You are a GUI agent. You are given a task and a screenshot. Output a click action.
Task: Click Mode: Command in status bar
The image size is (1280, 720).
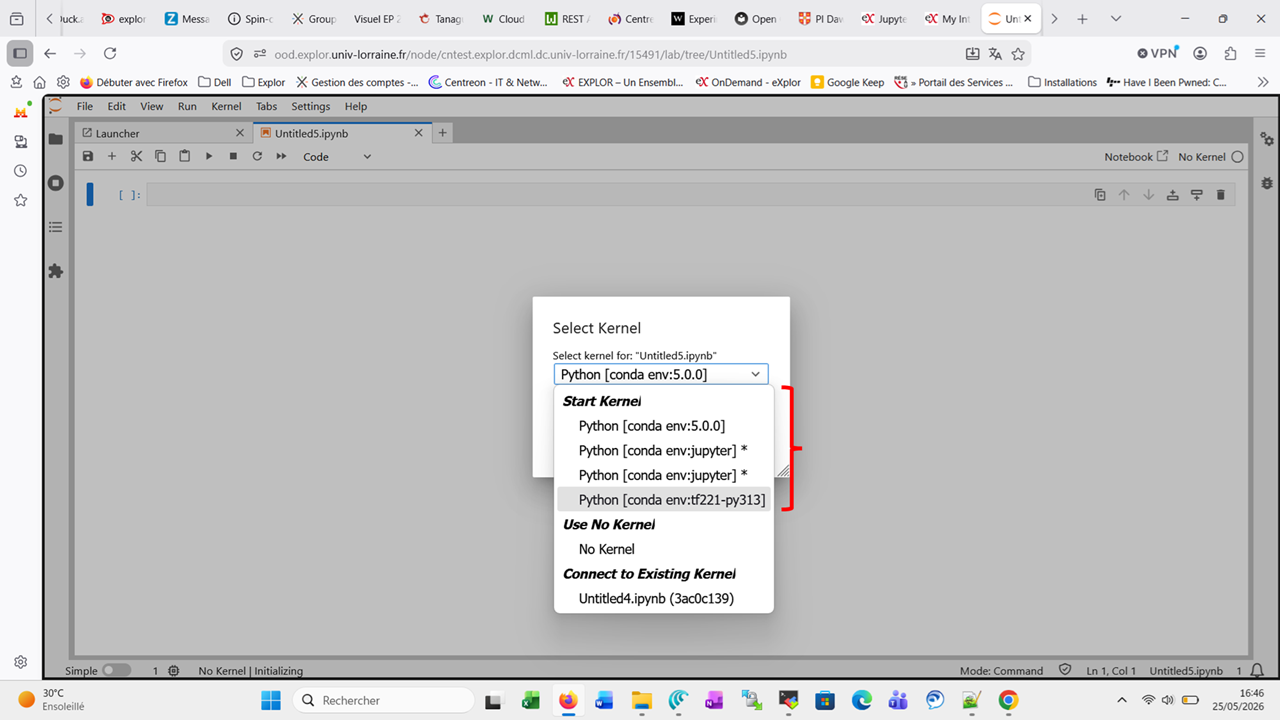(x=1001, y=671)
